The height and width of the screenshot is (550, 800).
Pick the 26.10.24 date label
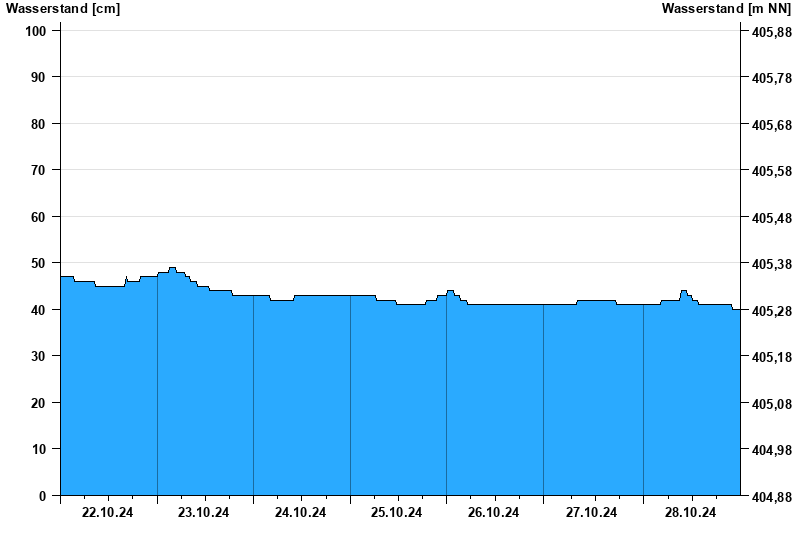point(493,513)
